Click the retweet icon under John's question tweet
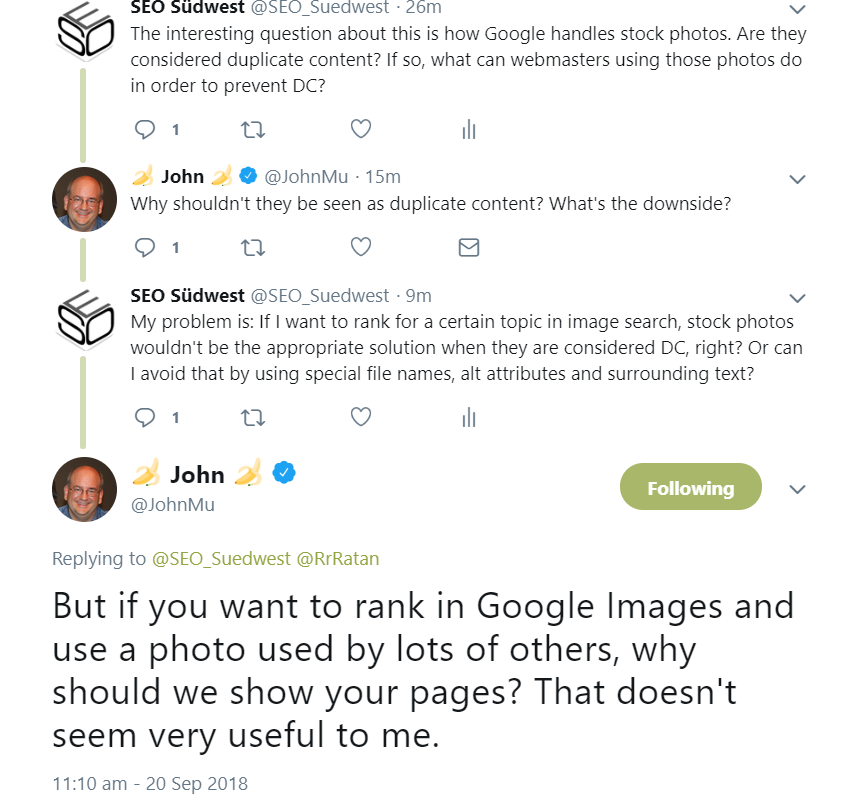Image resolution: width=857 pixels, height=803 pixels. click(x=252, y=247)
